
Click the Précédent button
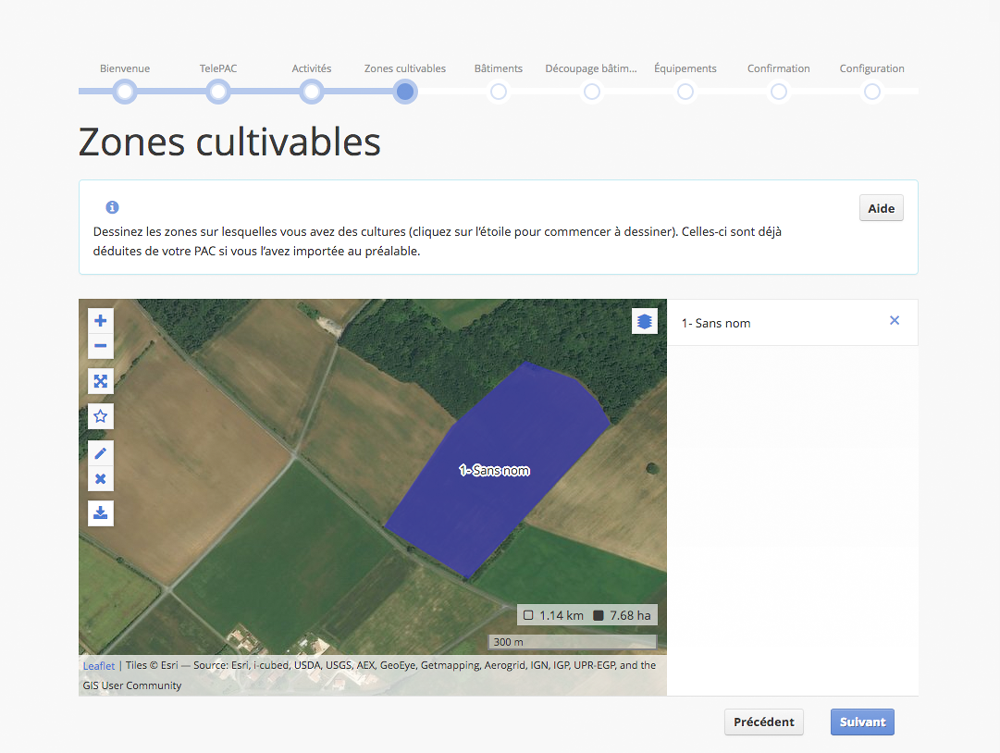tap(763, 722)
